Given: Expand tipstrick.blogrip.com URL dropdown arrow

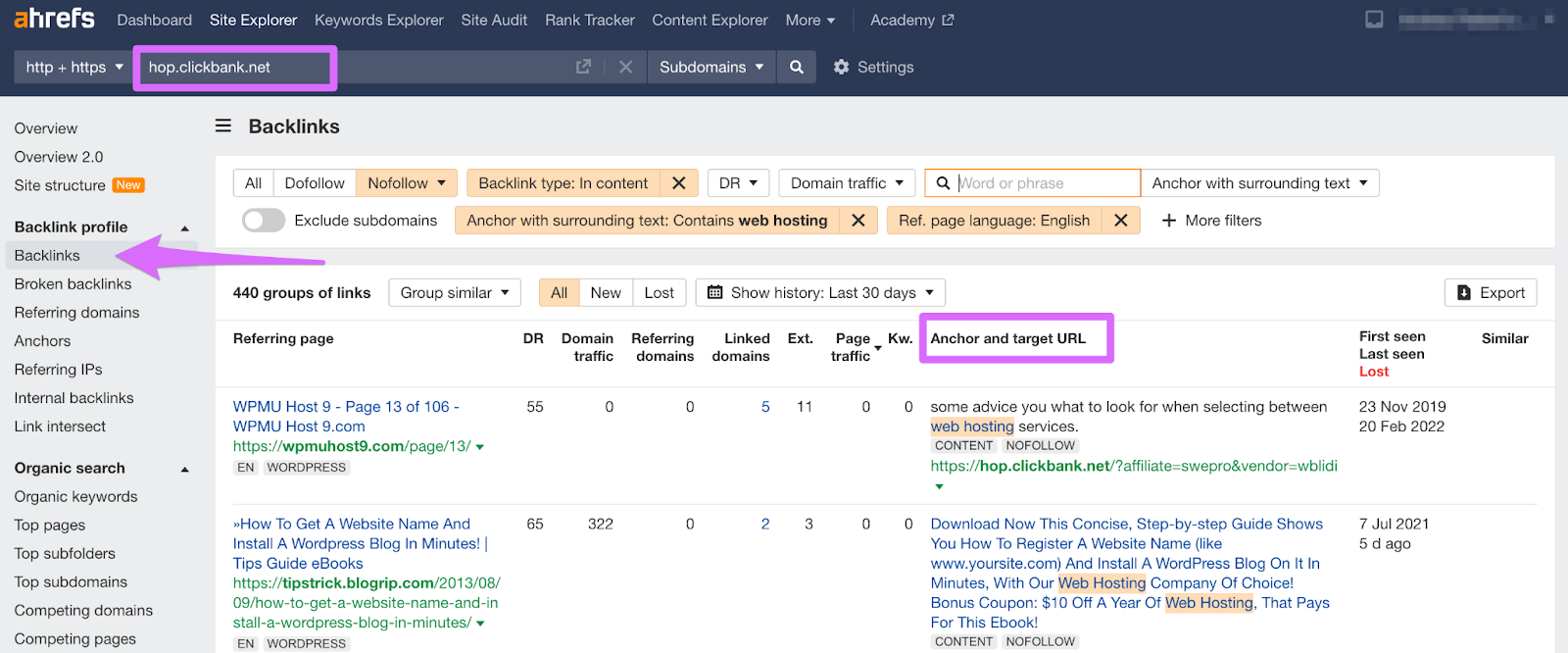Looking at the screenshot, I should 480,624.
